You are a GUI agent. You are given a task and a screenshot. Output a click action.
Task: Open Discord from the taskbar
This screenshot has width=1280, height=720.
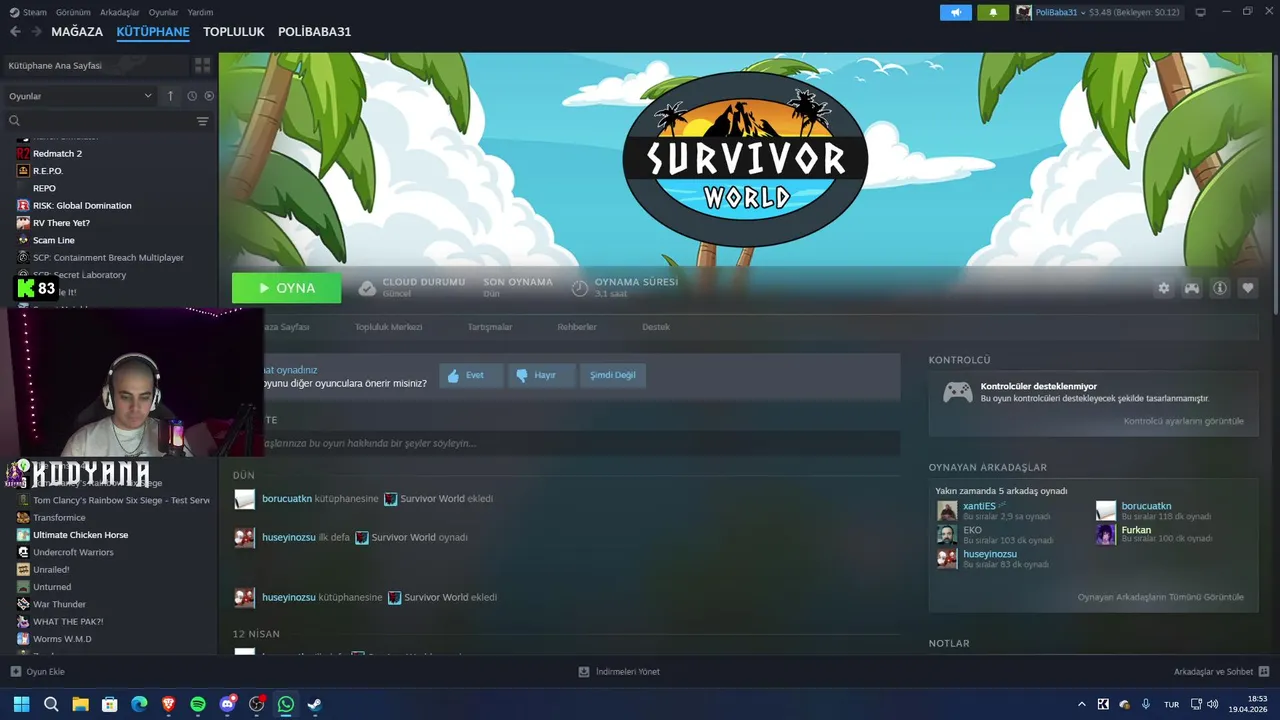pos(227,704)
